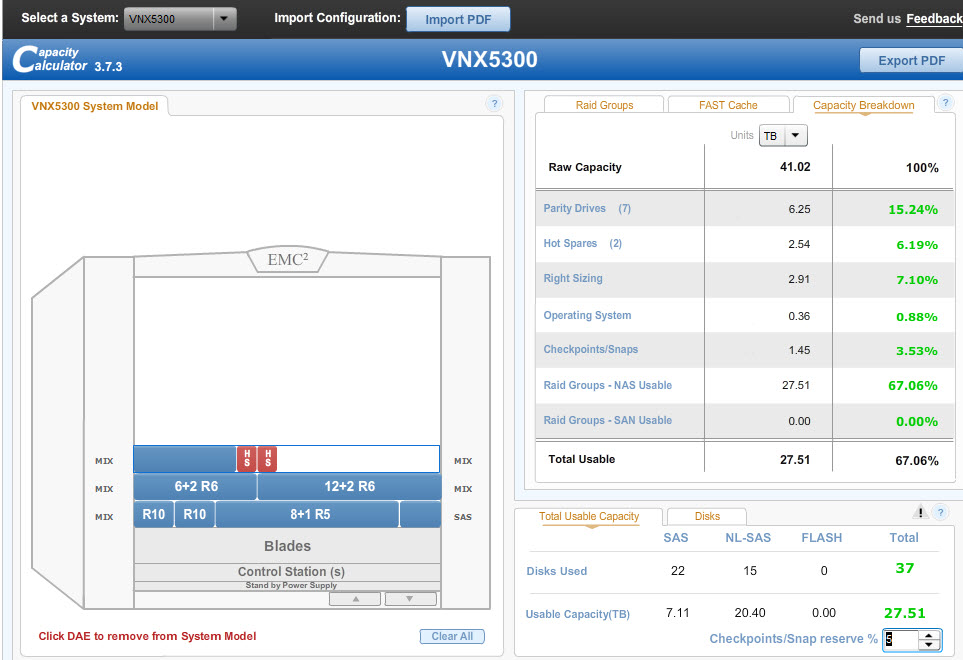Click the Parity Drives percentage 15.24%
Screen dimensions: 963x660
913,209
